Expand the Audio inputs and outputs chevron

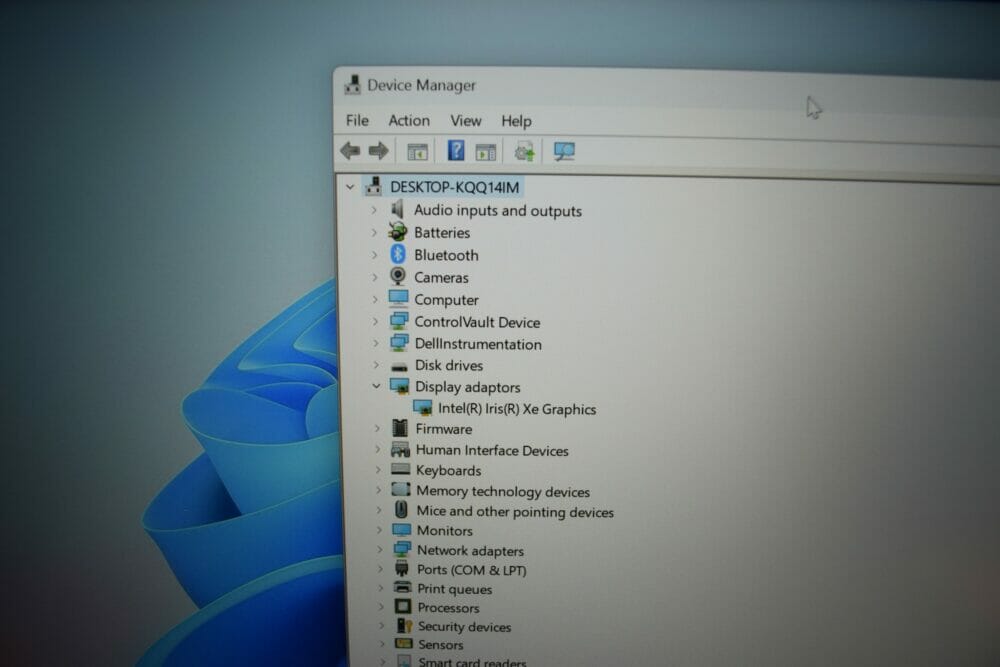click(x=374, y=209)
